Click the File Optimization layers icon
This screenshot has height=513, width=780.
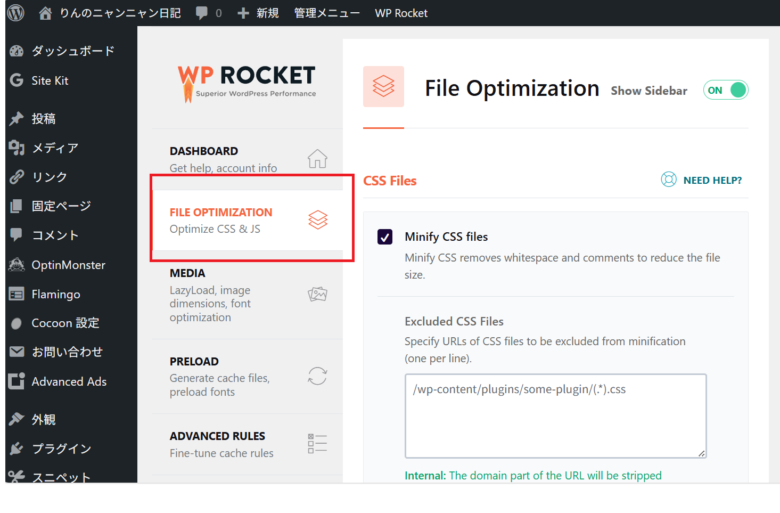click(x=317, y=220)
